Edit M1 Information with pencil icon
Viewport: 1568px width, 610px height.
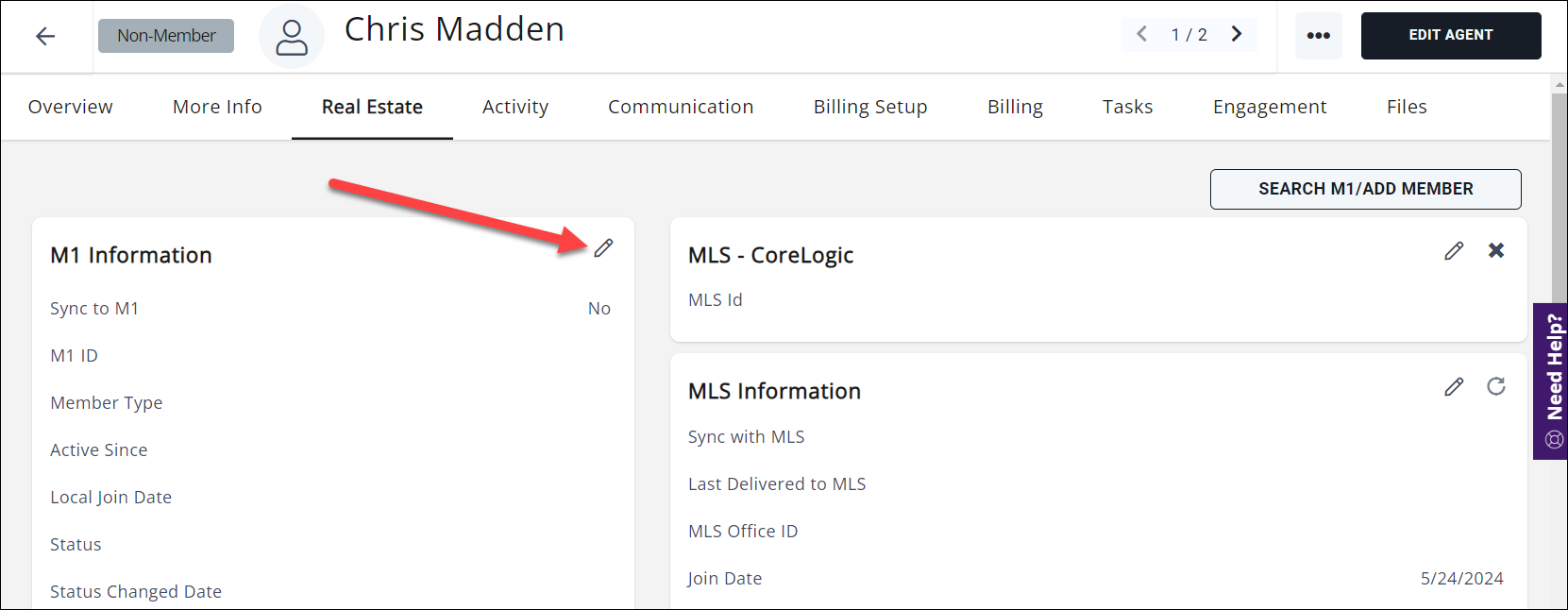(603, 248)
